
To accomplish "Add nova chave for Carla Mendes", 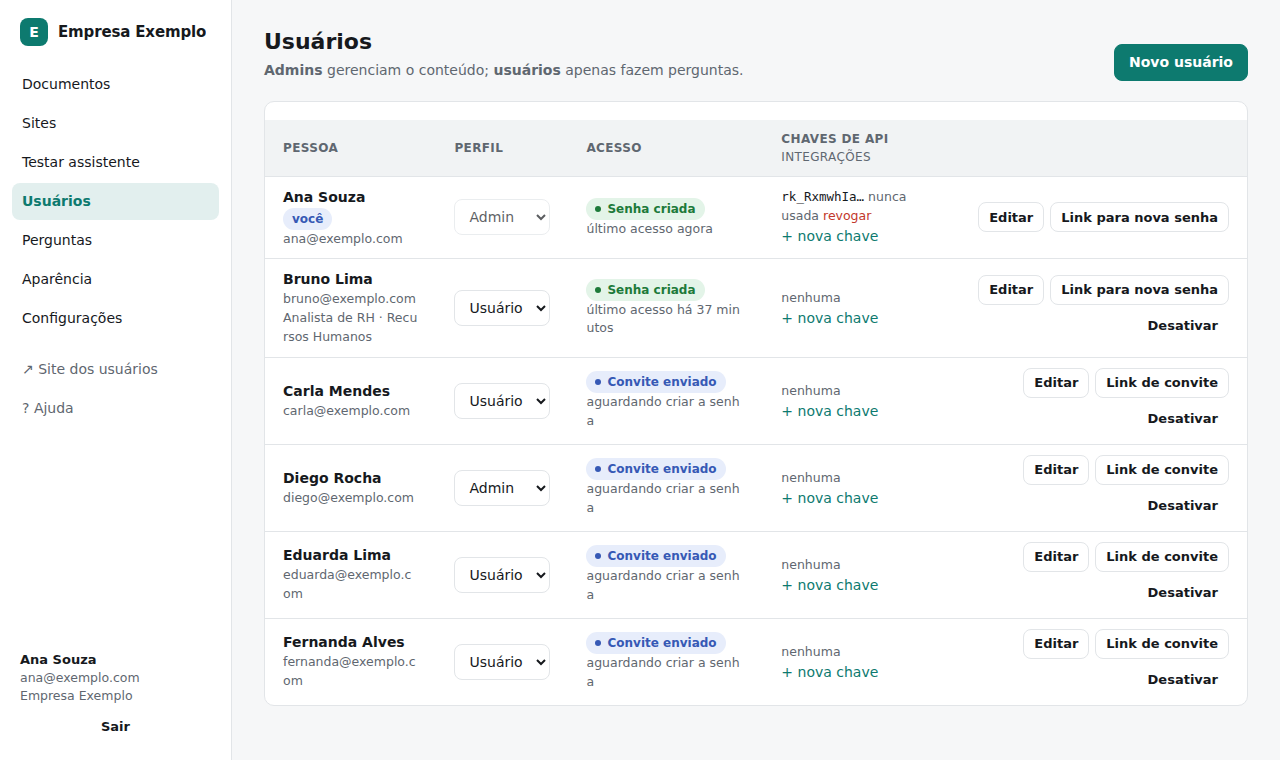I will click(x=830, y=411).
